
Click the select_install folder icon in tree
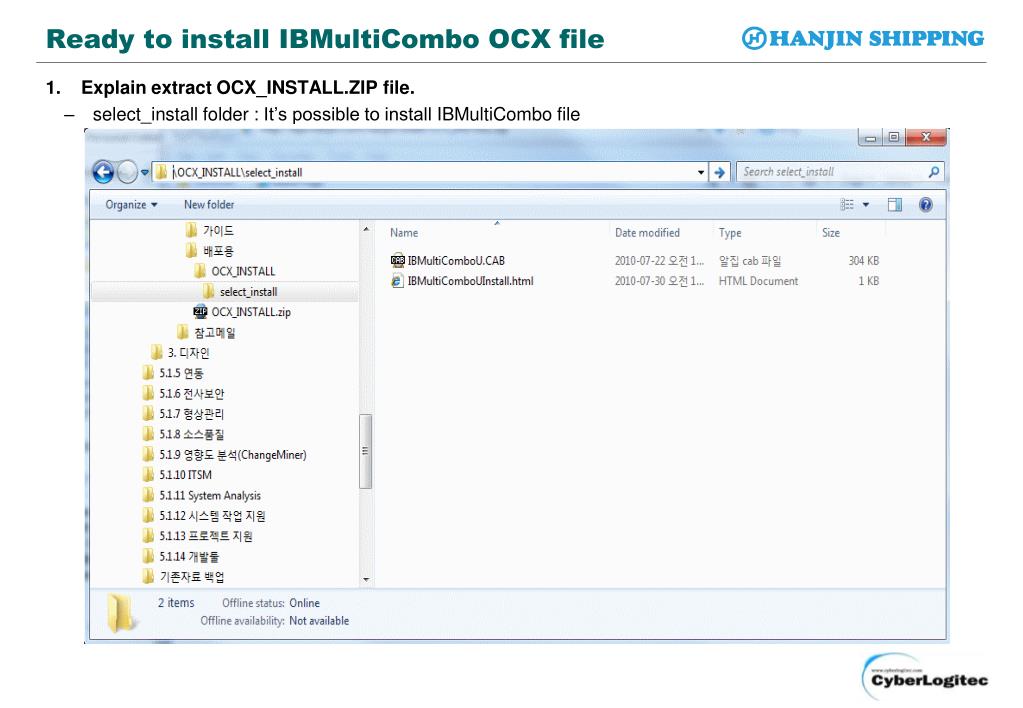pyautogui.click(x=209, y=291)
